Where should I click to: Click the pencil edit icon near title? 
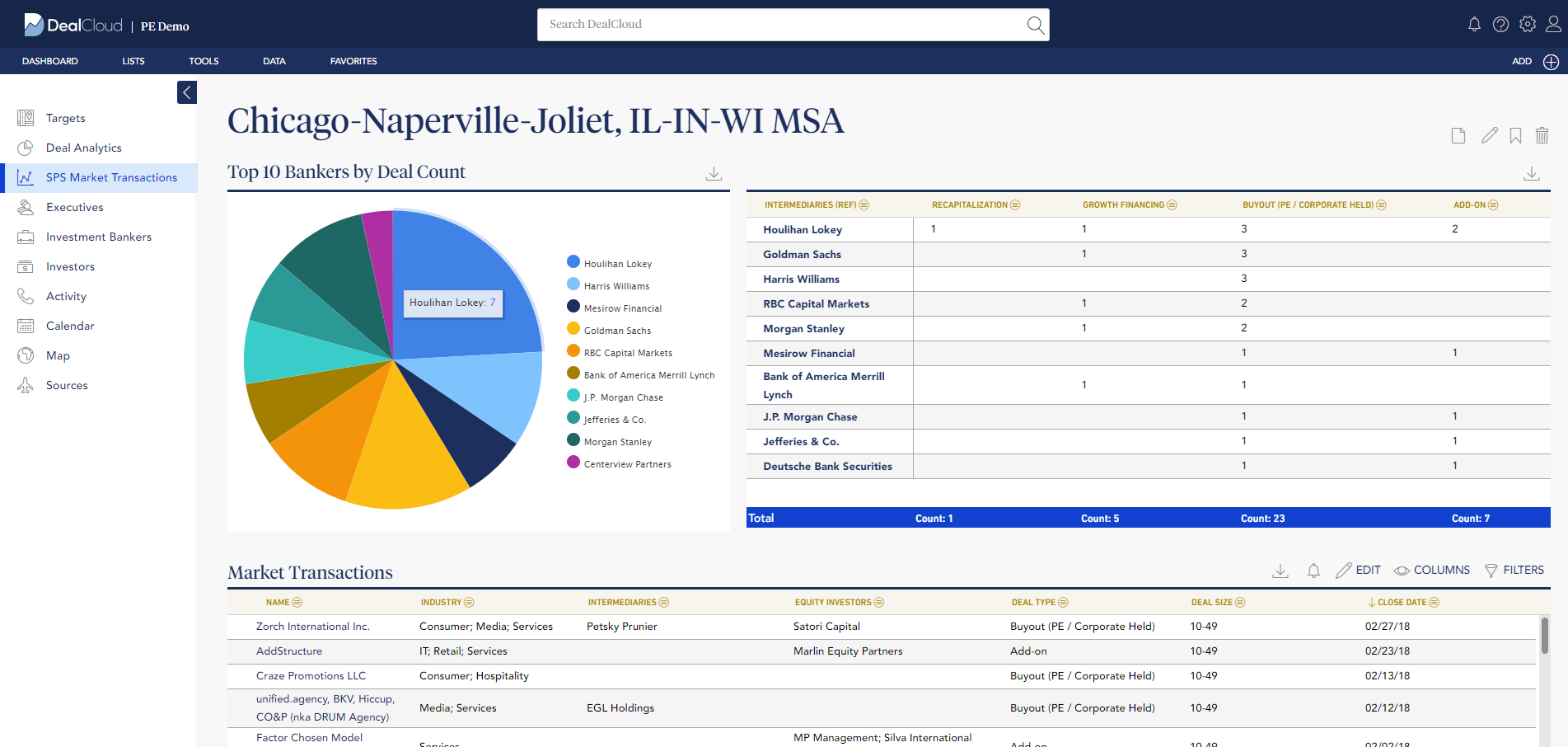(x=1489, y=135)
